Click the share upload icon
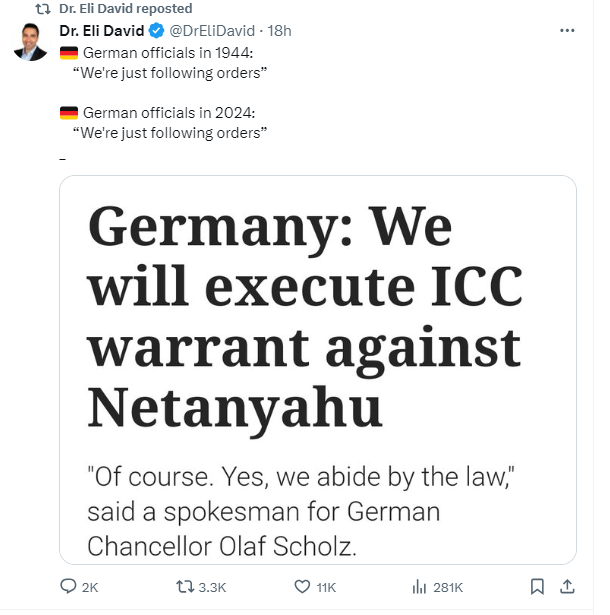This screenshot has width=610, height=615. coord(567,587)
